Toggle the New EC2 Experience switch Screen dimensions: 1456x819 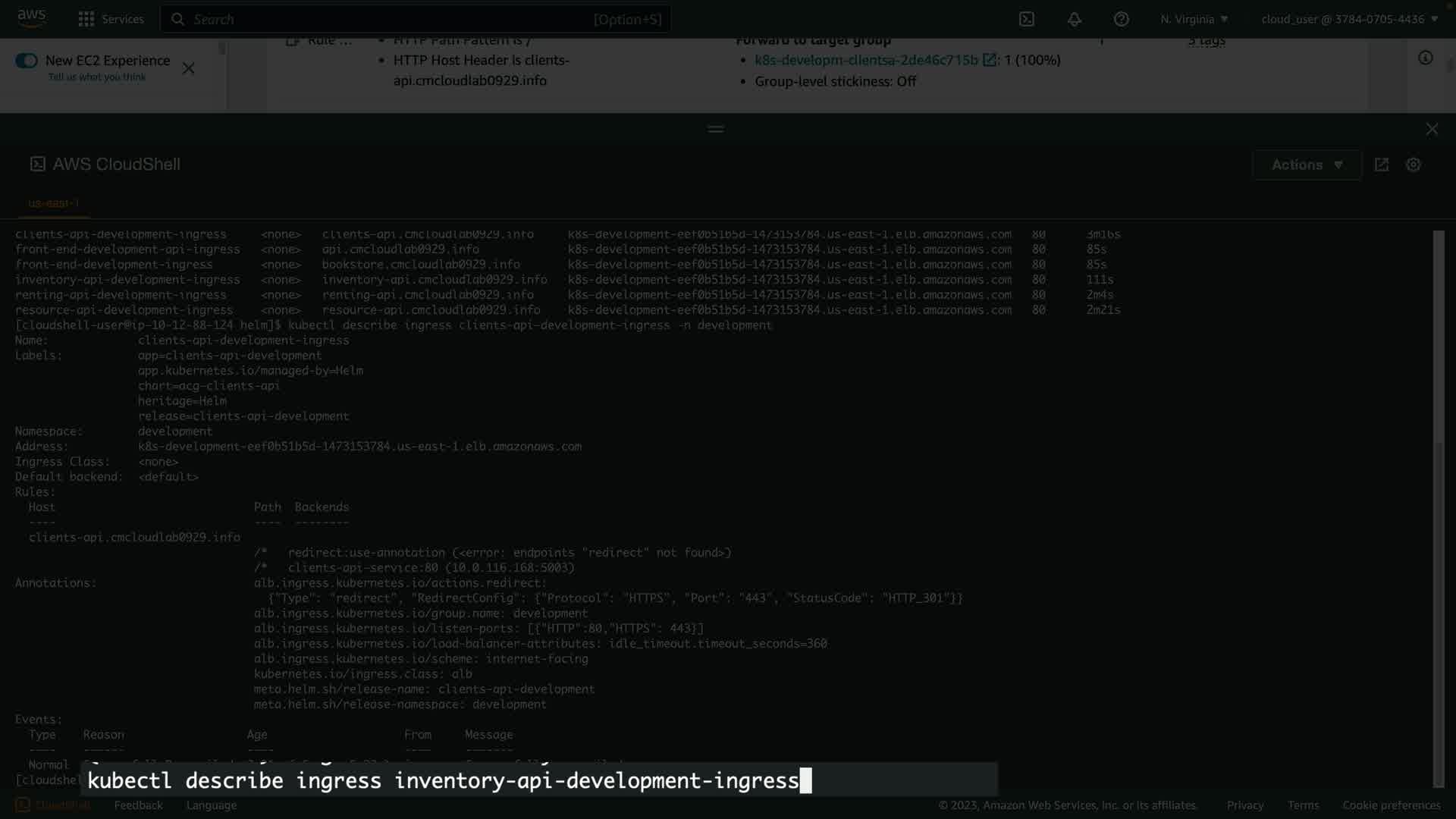tap(27, 61)
